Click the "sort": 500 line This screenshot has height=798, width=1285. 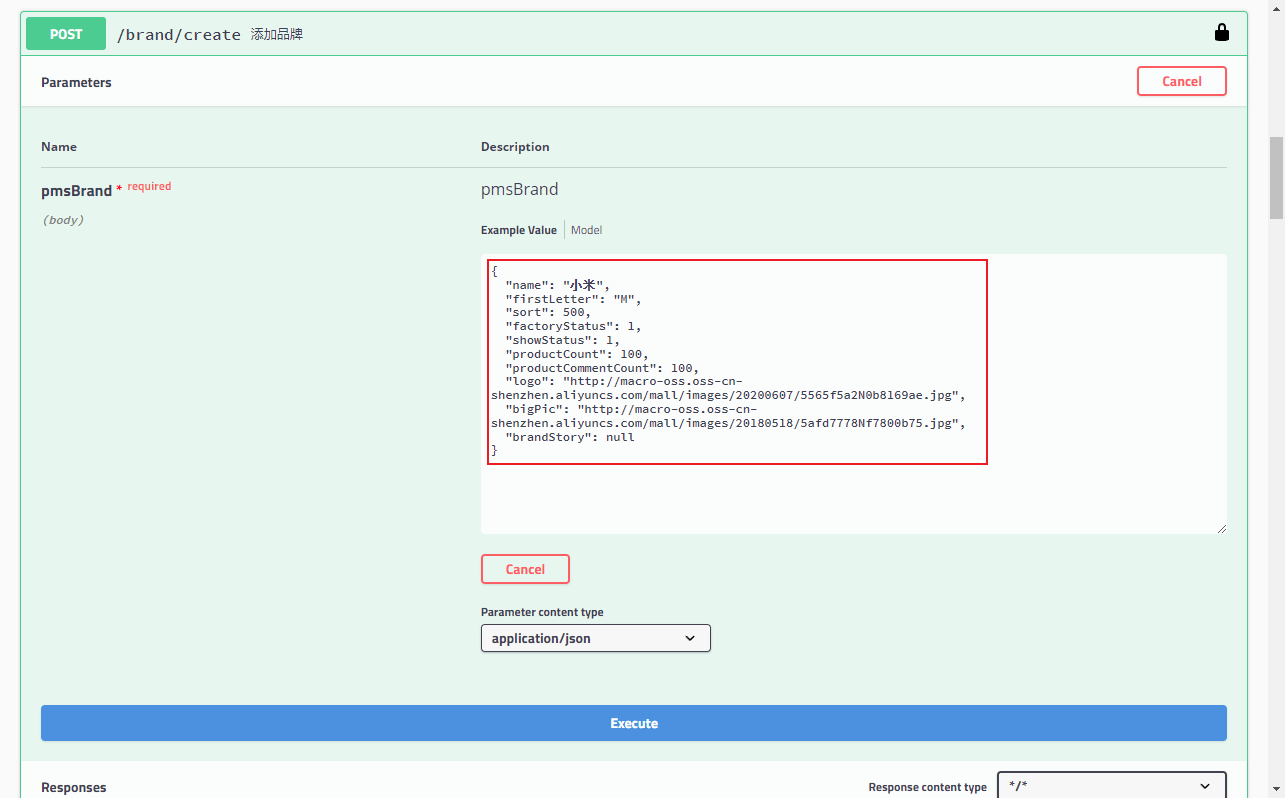548,312
